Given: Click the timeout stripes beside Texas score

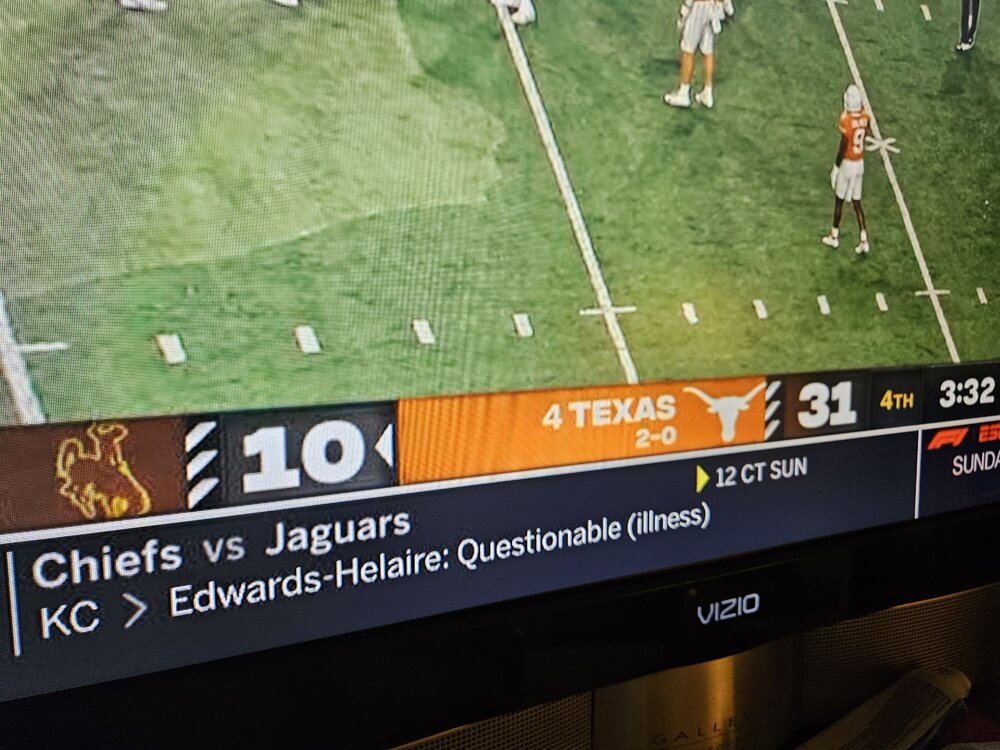Looking at the screenshot, I should point(773,410).
